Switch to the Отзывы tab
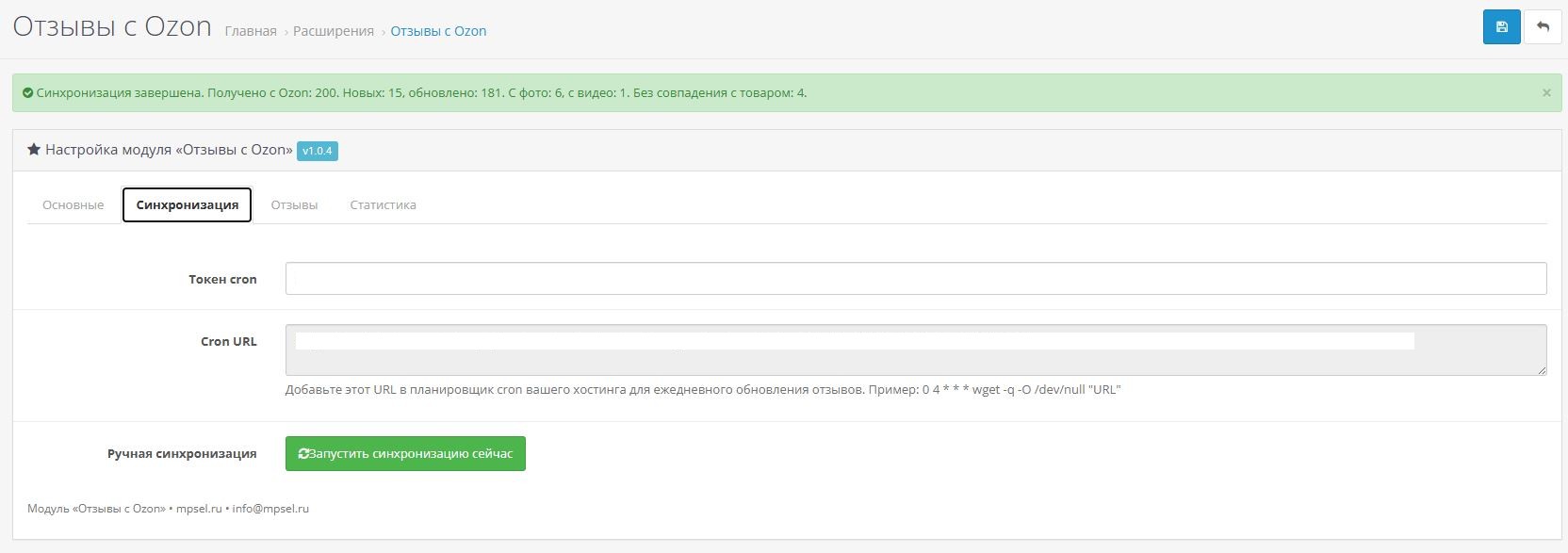The width and height of the screenshot is (1568, 553). [x=294, y=204]
